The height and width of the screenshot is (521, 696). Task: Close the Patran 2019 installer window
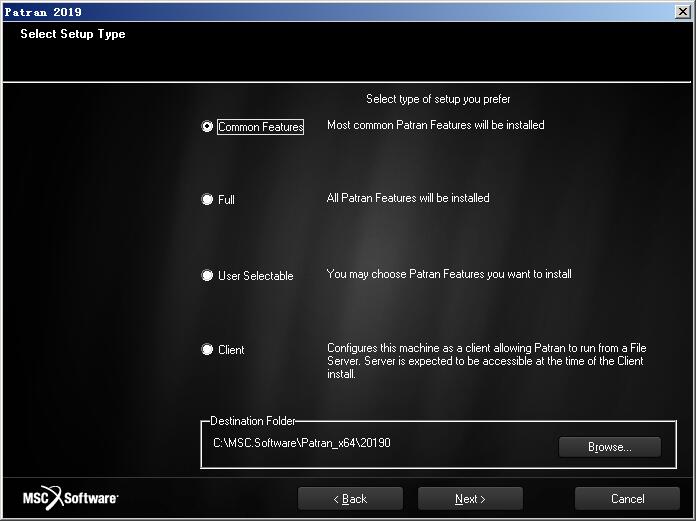682,12
